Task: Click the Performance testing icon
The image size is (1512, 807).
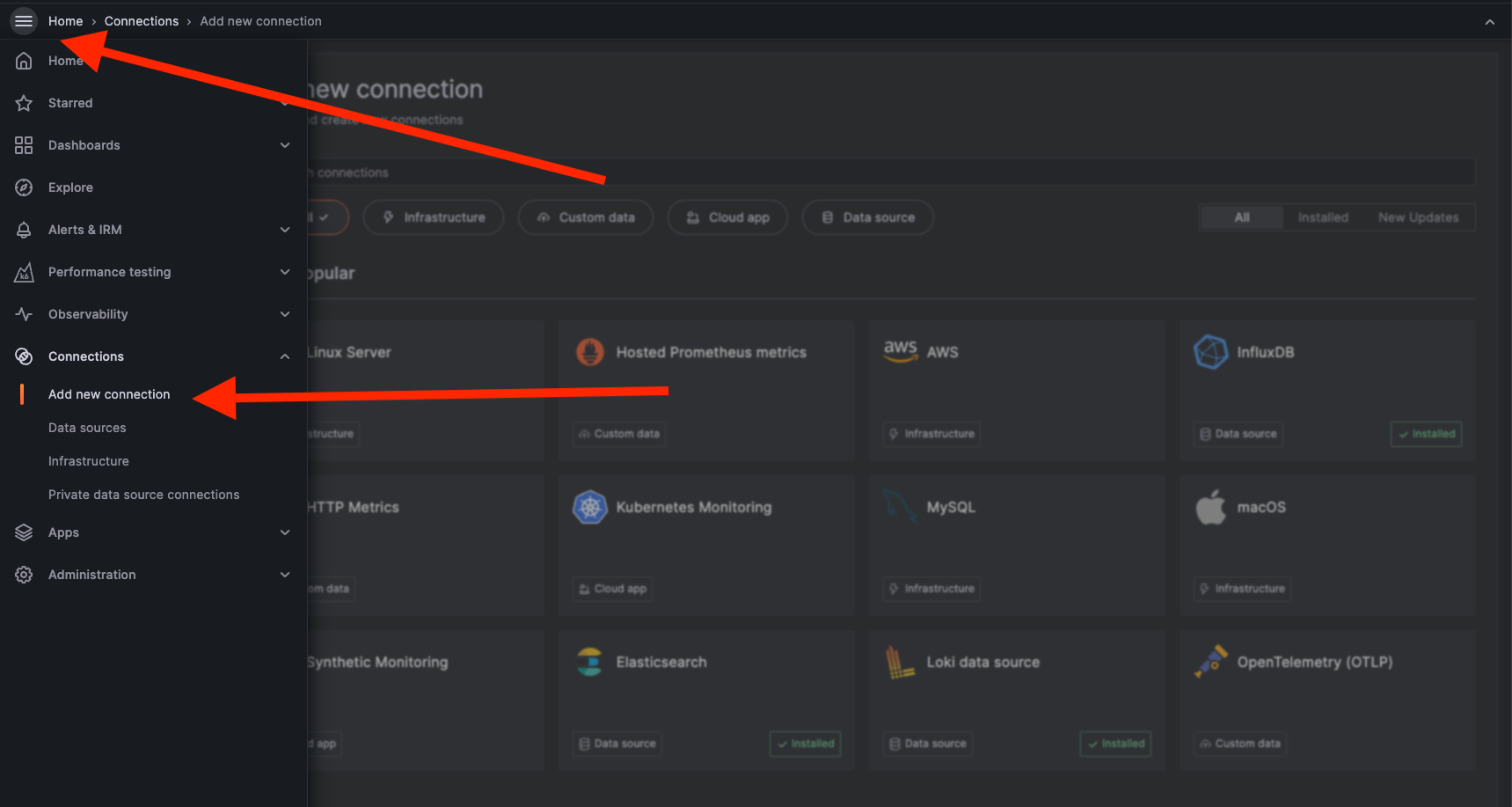Action: [23, 271]
